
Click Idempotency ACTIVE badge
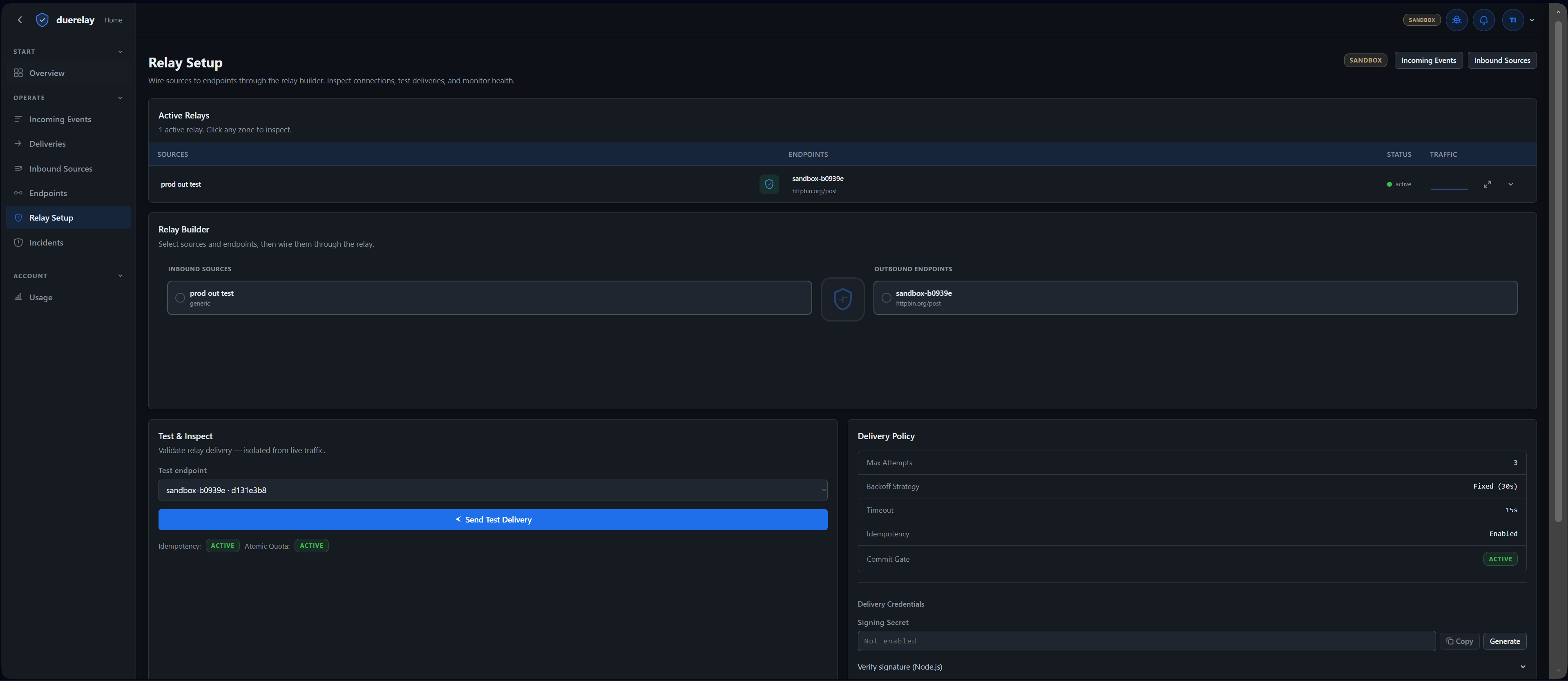pyautogui.click(x=223, y=546)
